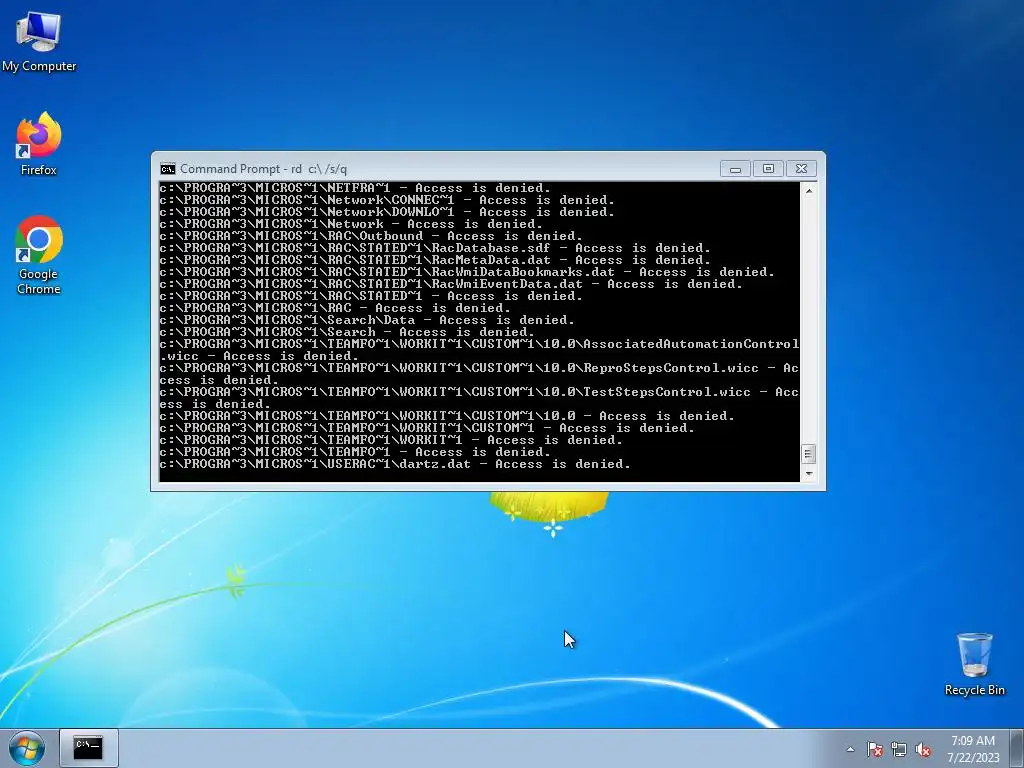Show hidden tray icons arrow
Image resolution: width=1024 pixels, height=768 pixels.
pos(850,749)
